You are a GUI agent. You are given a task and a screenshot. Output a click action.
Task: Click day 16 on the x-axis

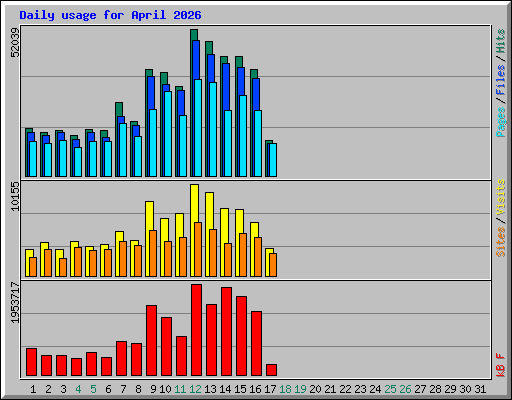(255, 389)
